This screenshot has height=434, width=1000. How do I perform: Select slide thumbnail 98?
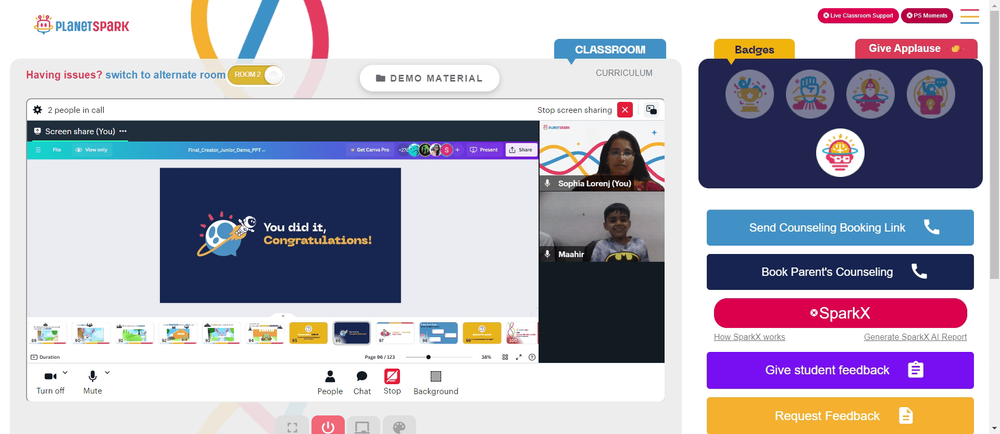[438, 333]
